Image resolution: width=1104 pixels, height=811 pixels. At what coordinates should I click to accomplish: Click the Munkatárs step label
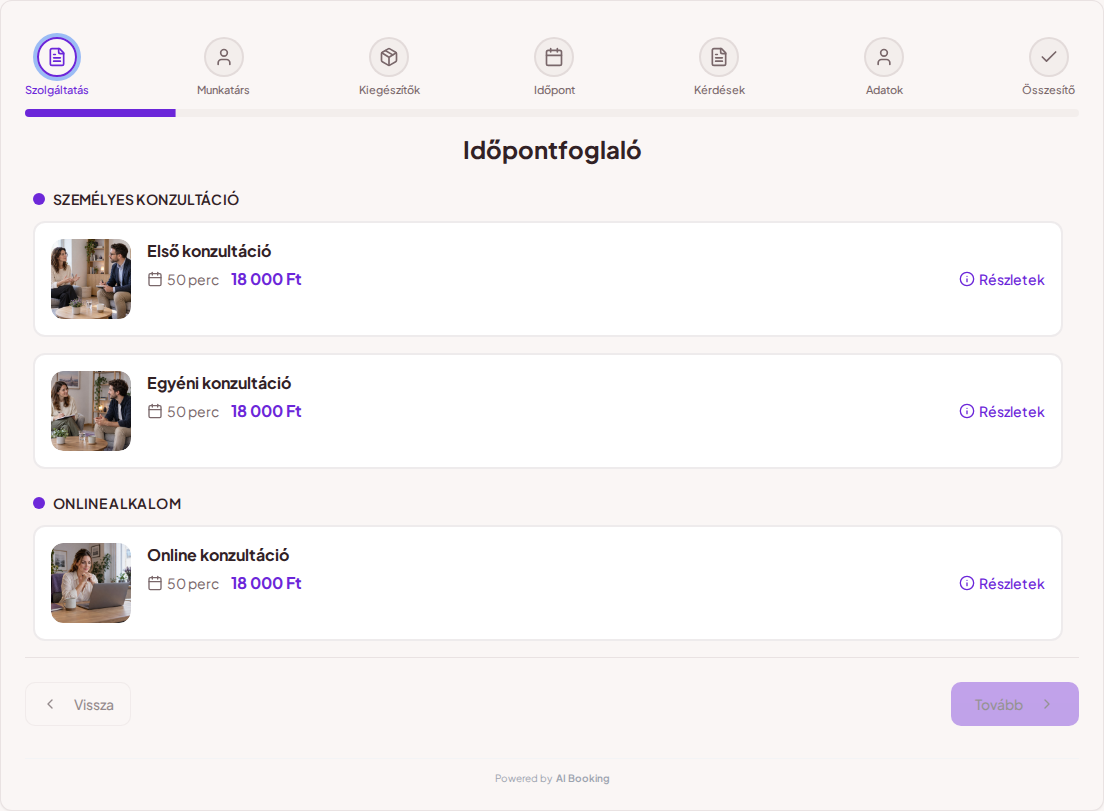(x=223, y=90)
